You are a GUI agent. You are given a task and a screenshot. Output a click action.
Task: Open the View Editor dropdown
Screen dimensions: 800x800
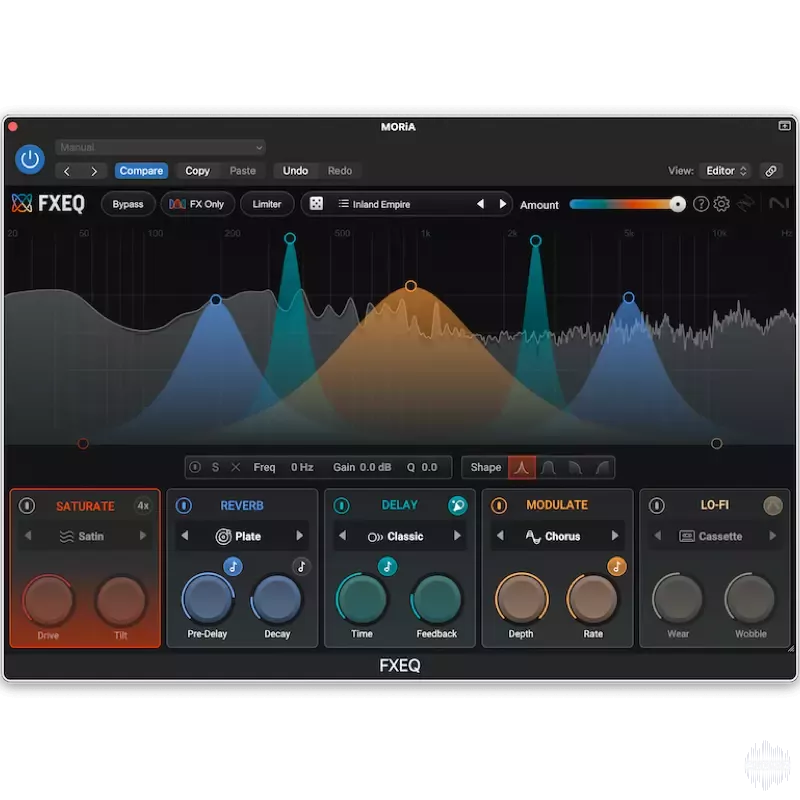pos(726,171)
